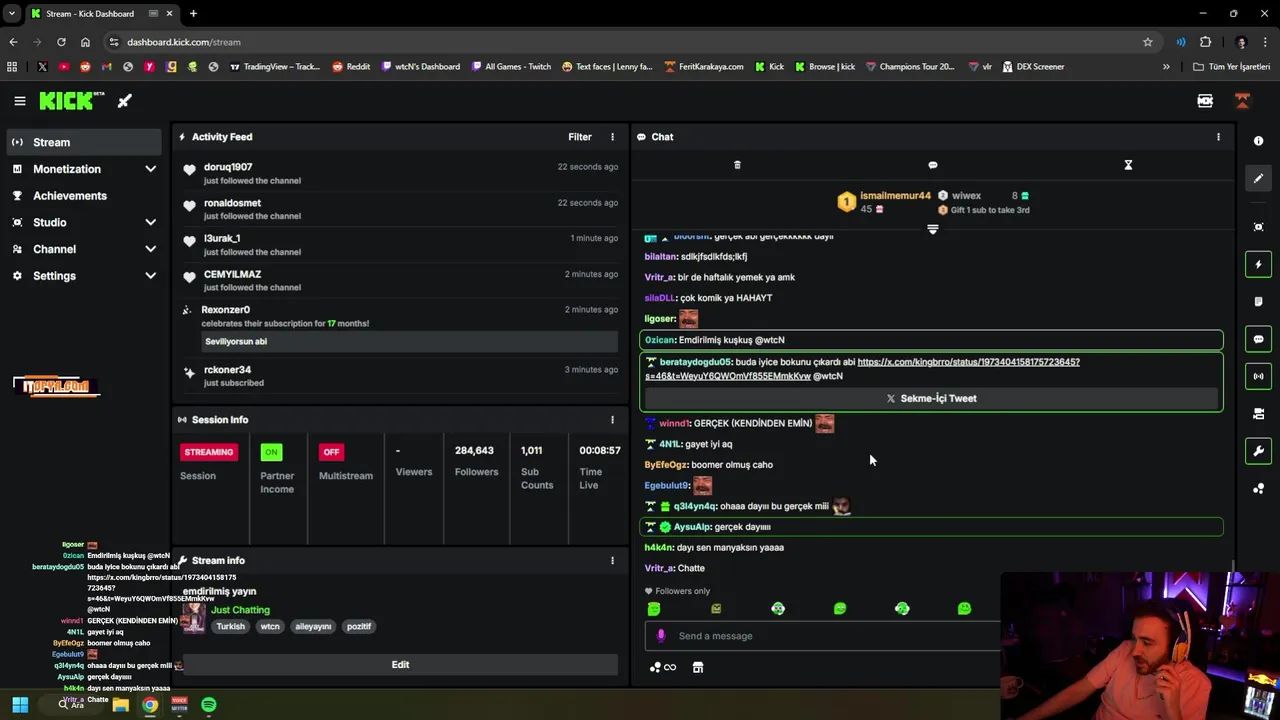The image size is (1280, 720).
Task: Bookmark this page with the star icon
Action: click(1148, 42)
